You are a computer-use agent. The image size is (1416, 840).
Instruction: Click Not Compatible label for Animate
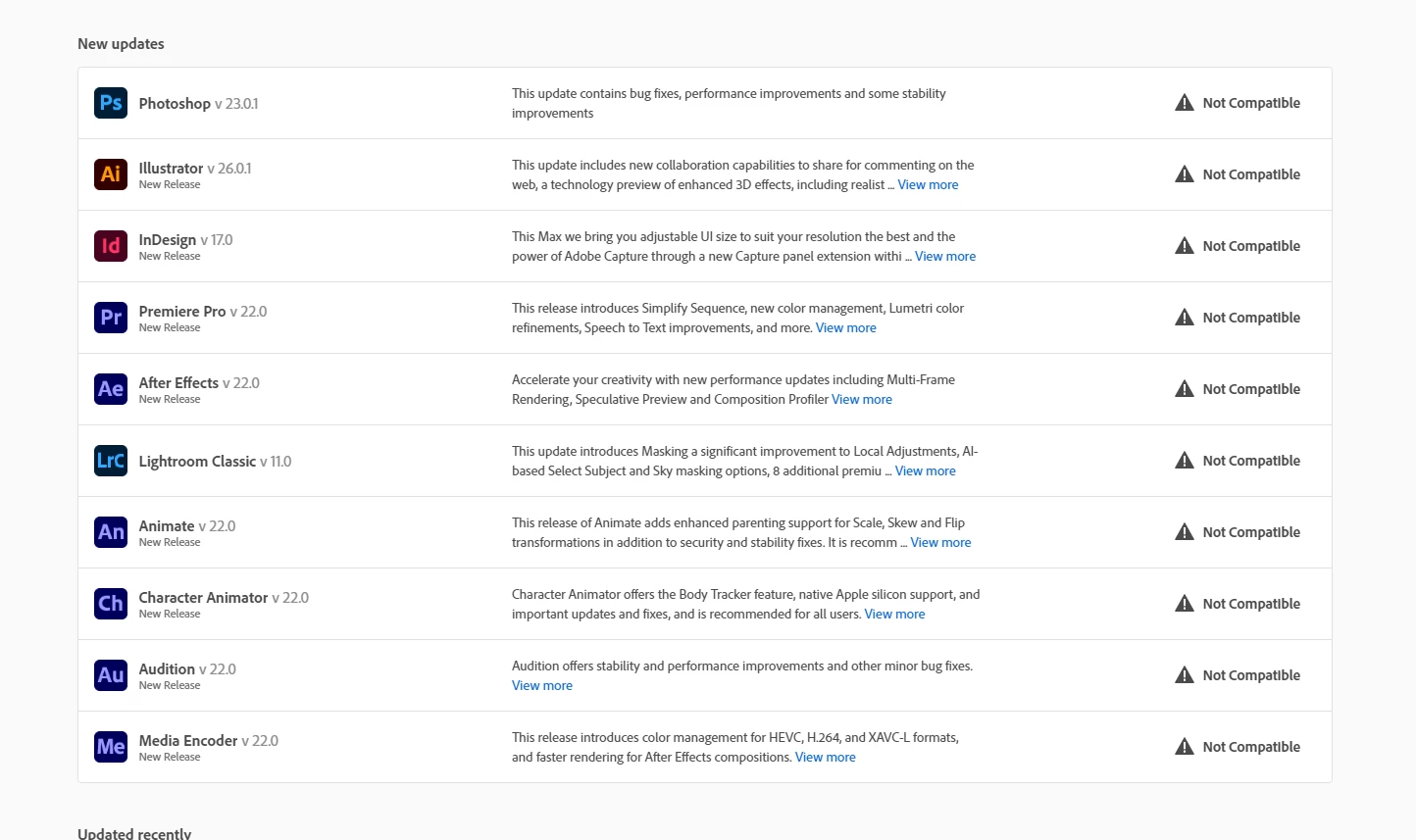tap(1251, 532)
